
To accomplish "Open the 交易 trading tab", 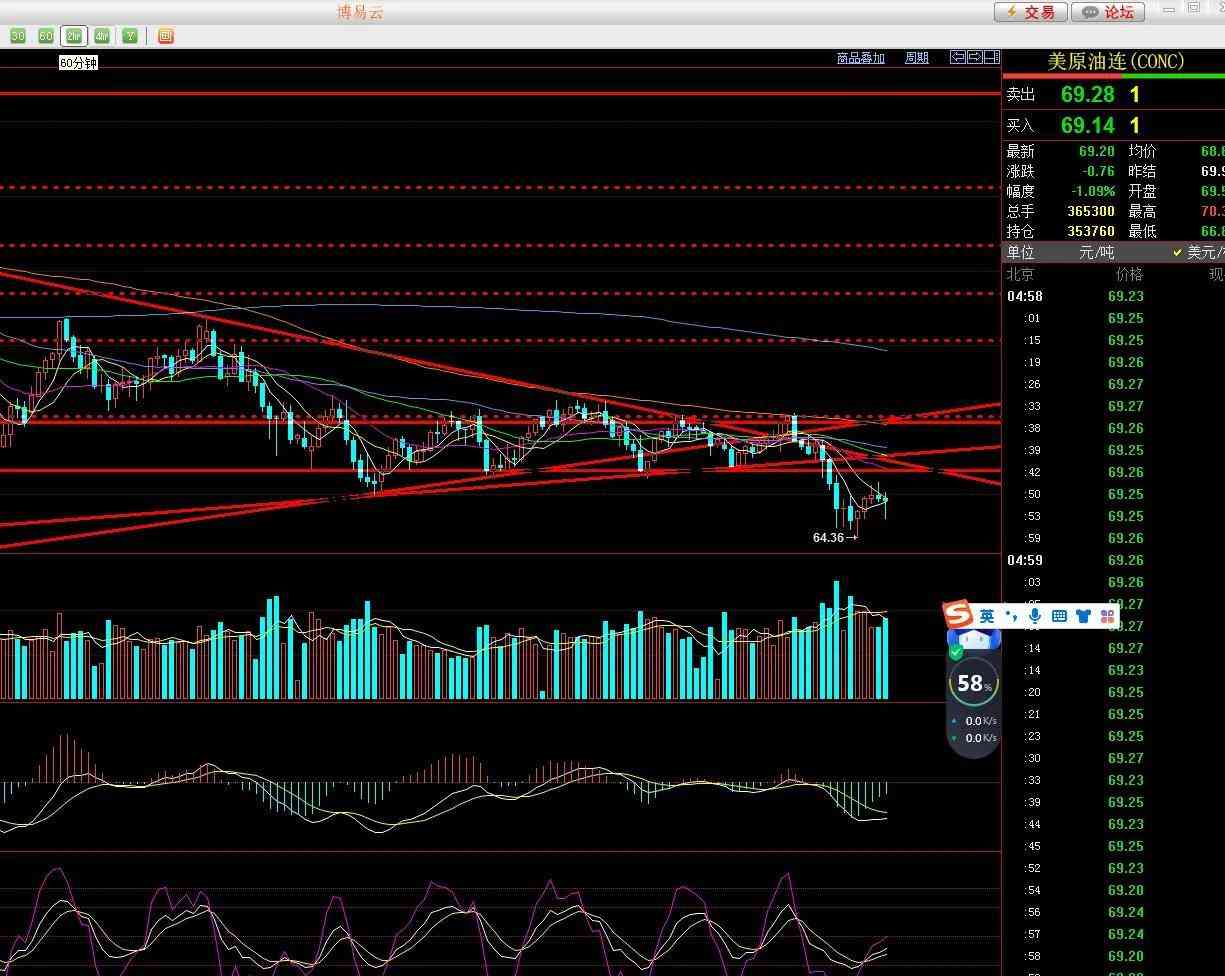I will [1030, 12].
